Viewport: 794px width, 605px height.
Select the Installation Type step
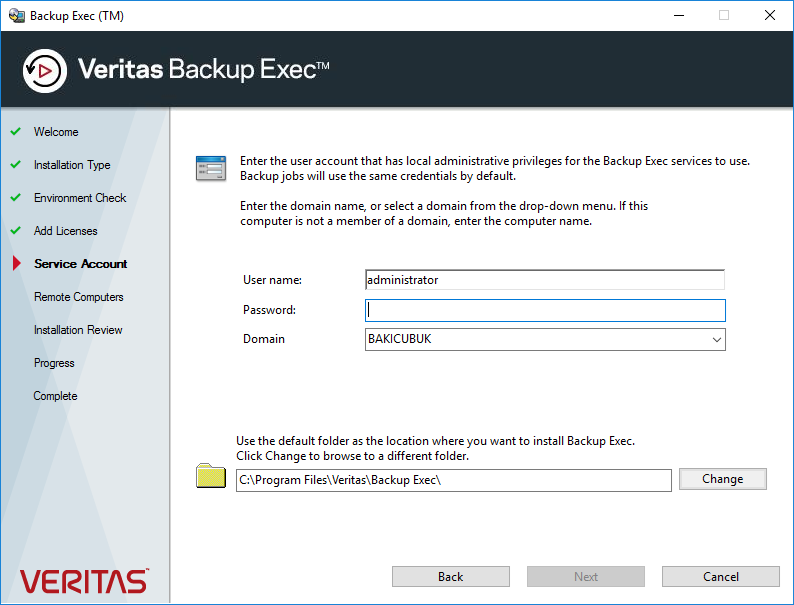coord(72,165)
